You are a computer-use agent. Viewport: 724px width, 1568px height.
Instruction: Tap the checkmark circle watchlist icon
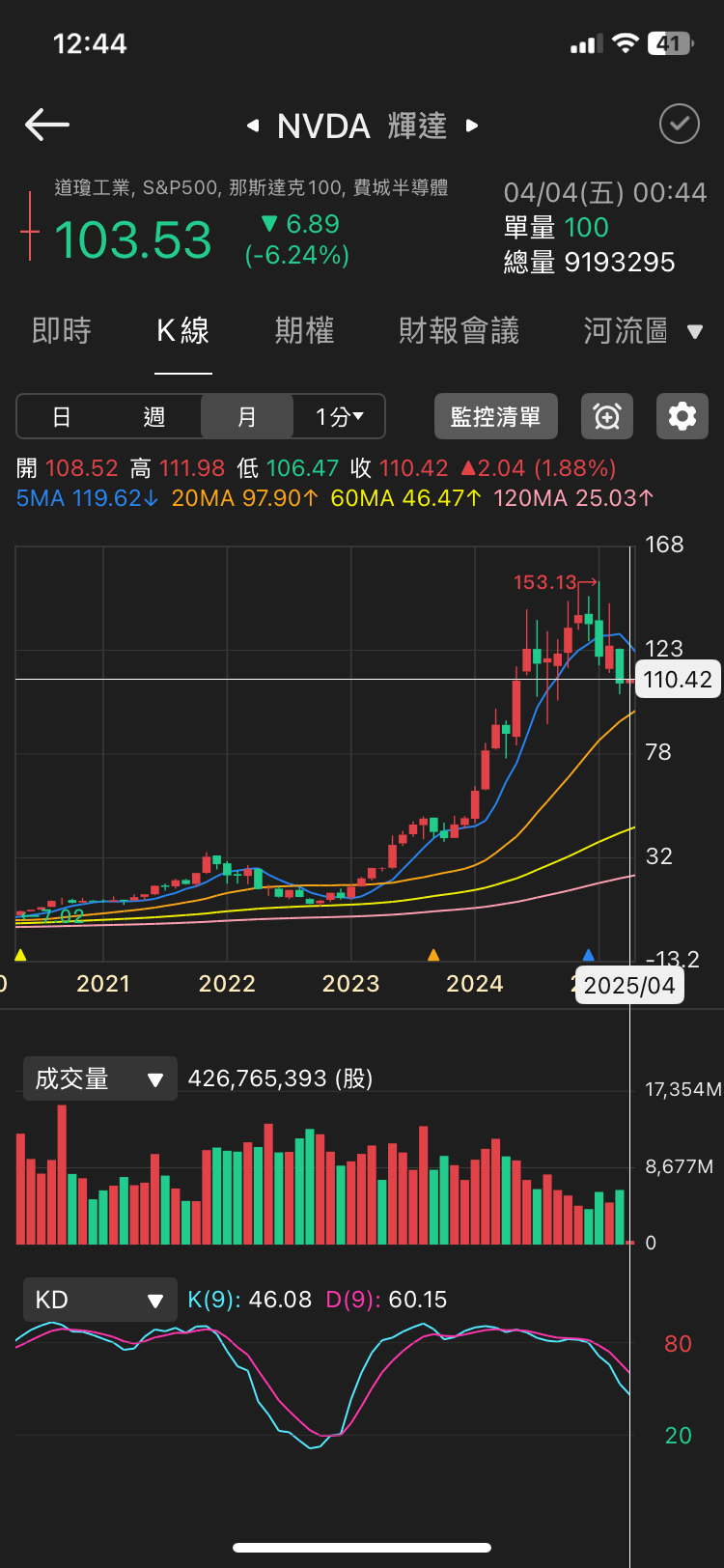point(680,125)
